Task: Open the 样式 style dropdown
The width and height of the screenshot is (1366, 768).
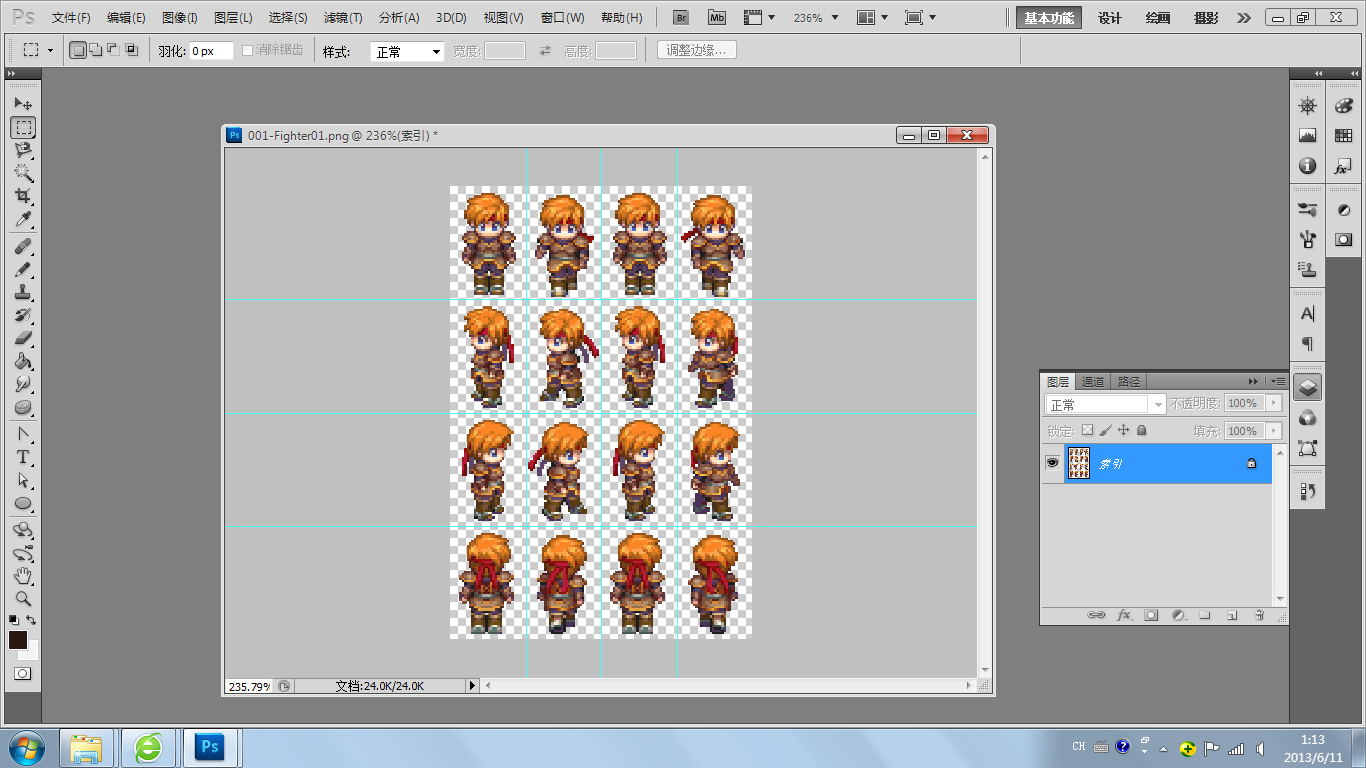Action: tap(407, 51)
